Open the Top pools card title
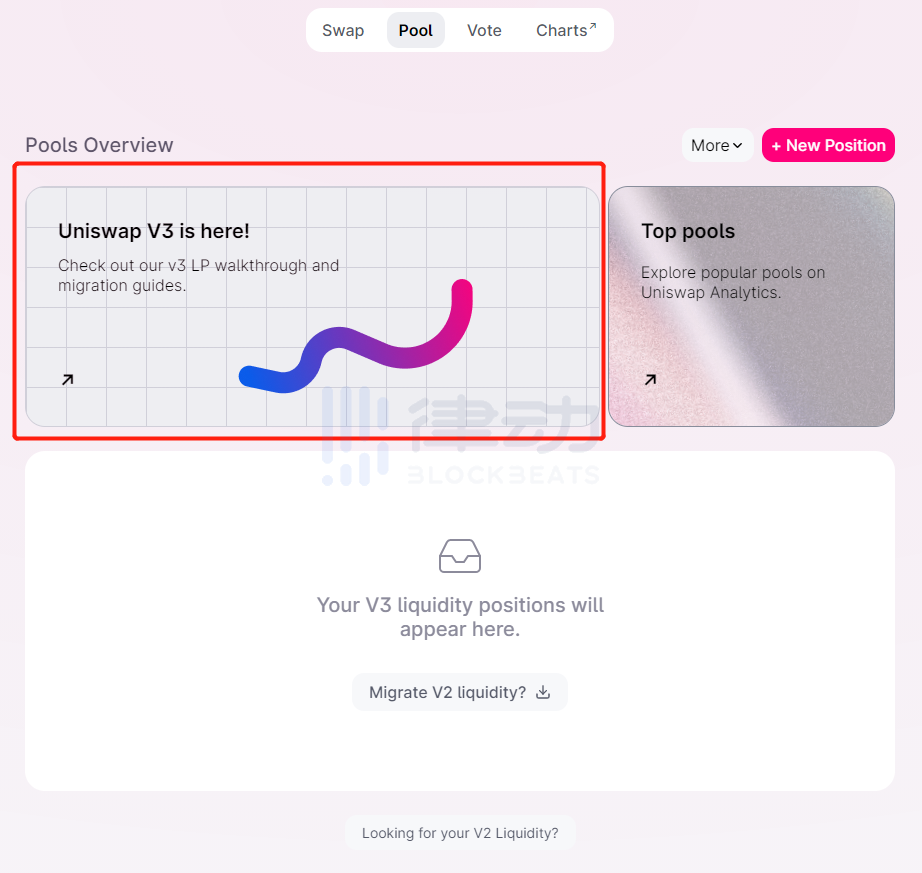This screenshot has height=873, width=922. tap(688, 231)
